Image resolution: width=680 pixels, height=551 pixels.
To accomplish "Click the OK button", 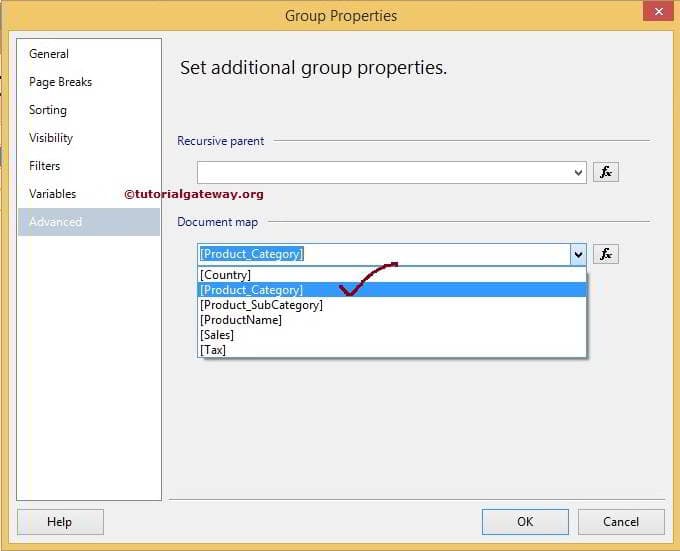I will (x=525, y=522).
